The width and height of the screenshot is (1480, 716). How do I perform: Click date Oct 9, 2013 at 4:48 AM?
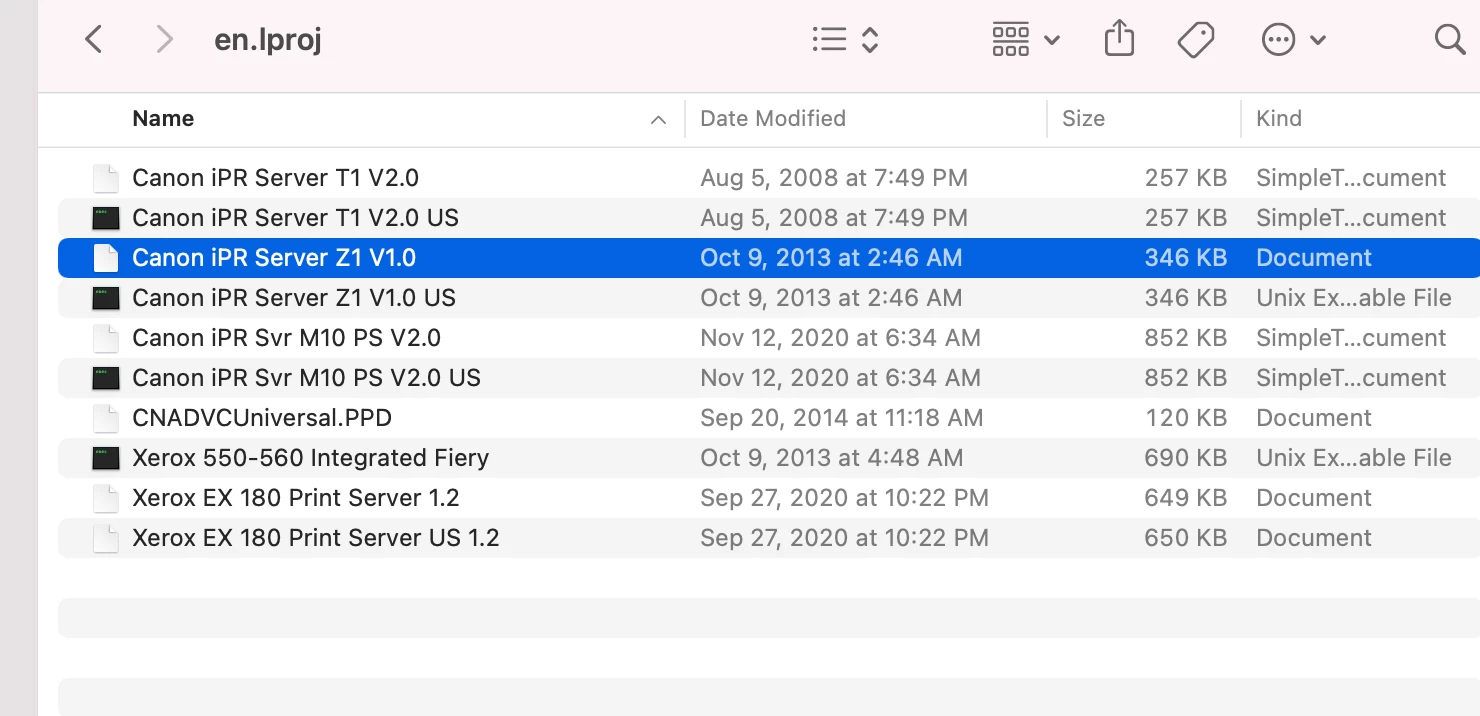click(832, 458)
